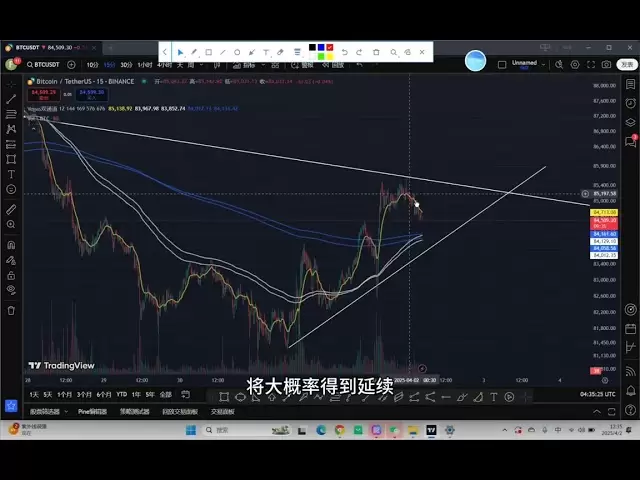
Task: Open the line thickness option in annotation toolbar
Action: tap(297, 52)
